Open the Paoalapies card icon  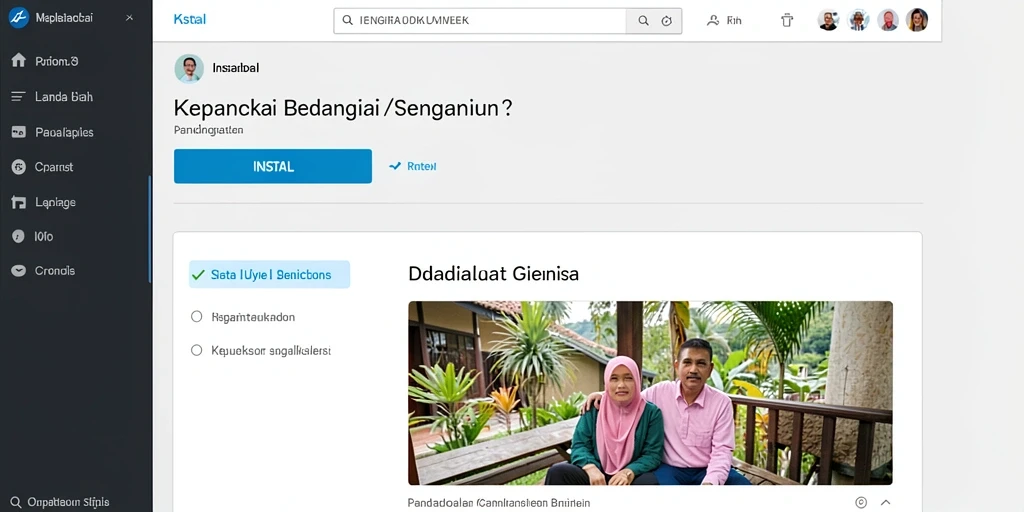[x=18, y=132]
